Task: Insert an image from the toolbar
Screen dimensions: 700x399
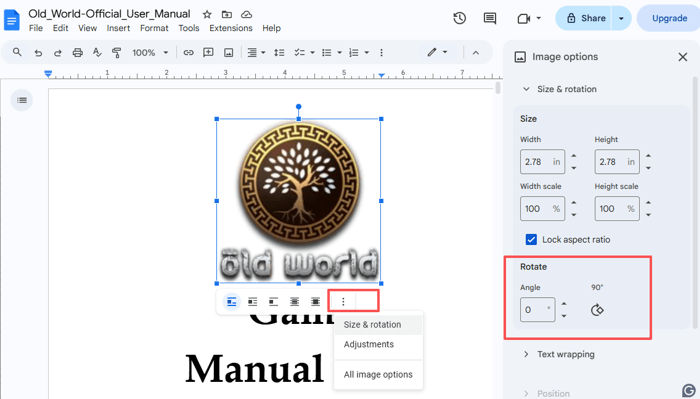Action: click(x=229, y=53)
